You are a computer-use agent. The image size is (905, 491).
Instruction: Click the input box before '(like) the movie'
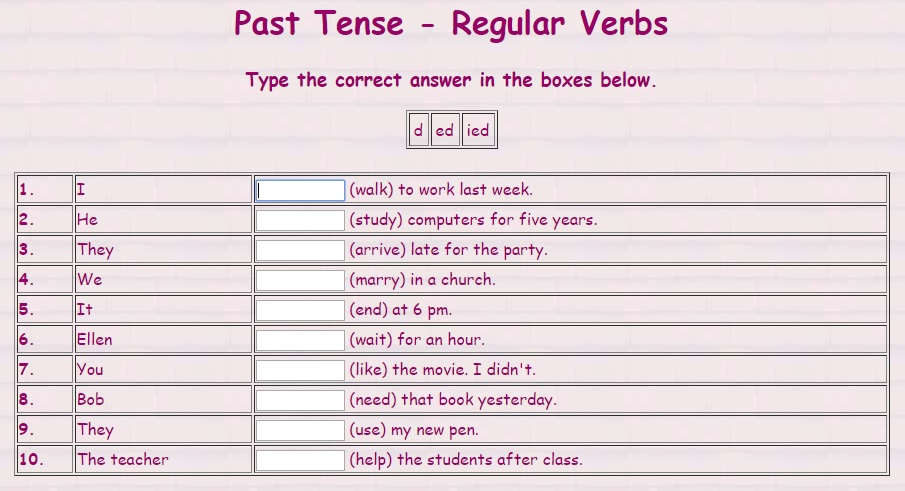point(300,370)
